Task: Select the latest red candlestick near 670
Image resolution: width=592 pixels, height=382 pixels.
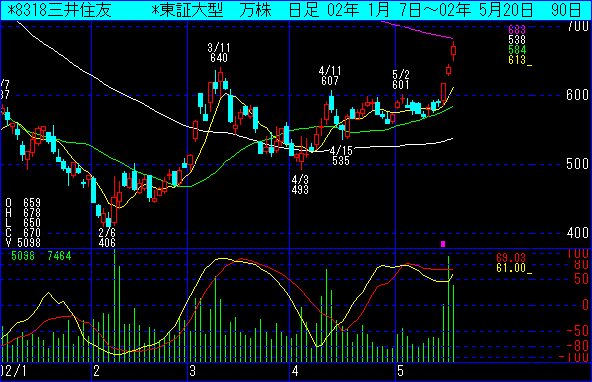Action: [x=453, y=50]
